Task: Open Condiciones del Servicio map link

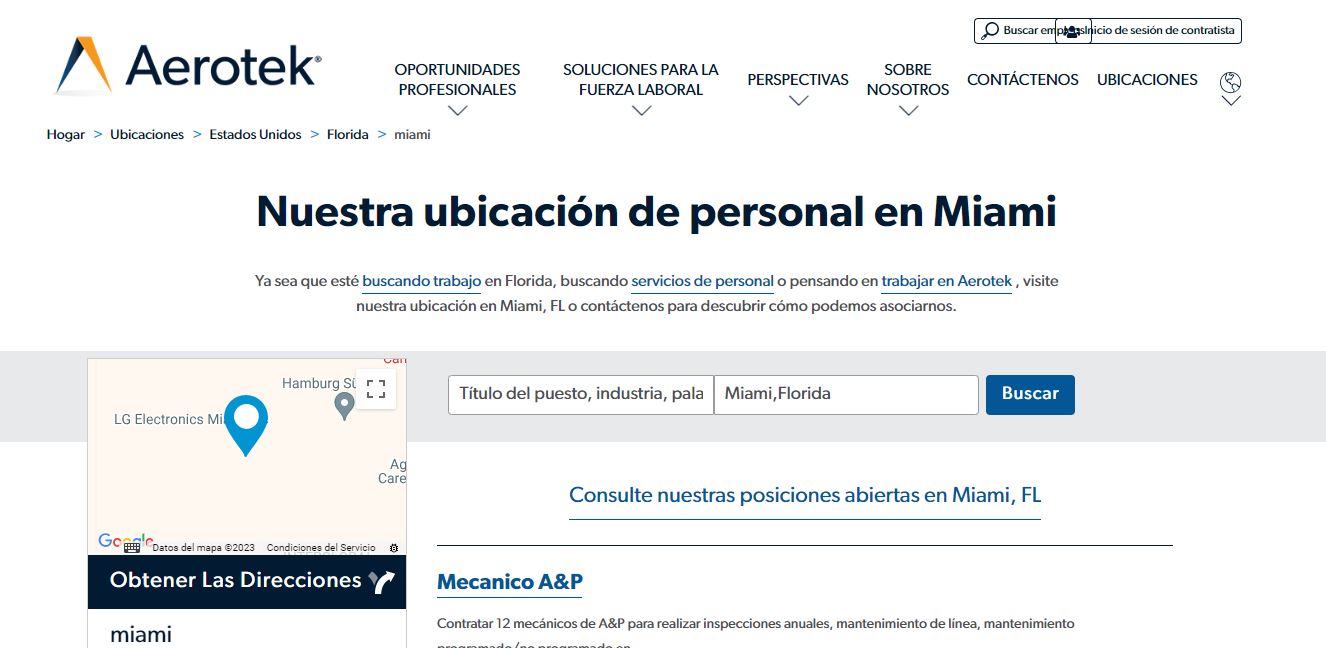Action: (x=321, y=548)
